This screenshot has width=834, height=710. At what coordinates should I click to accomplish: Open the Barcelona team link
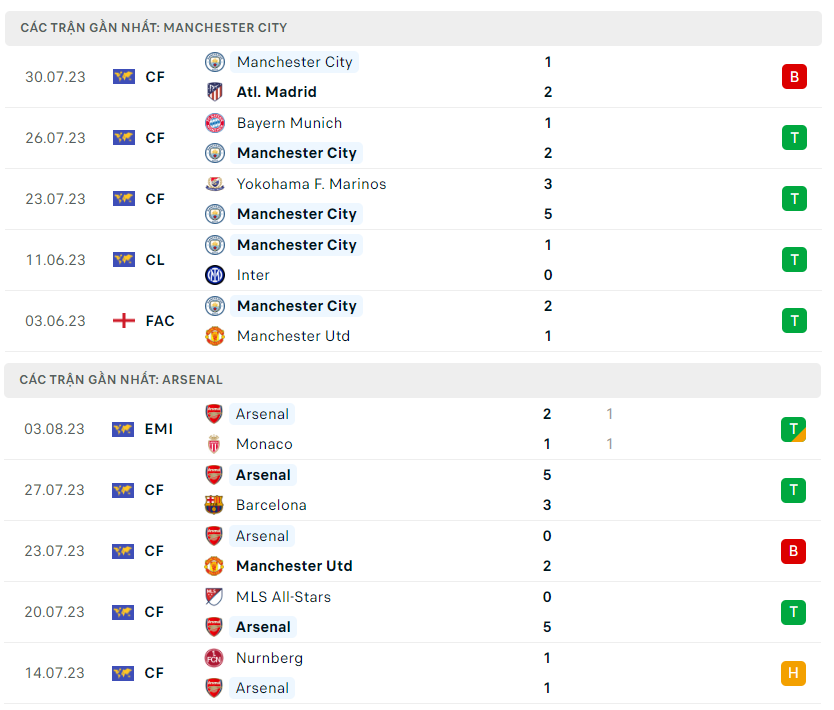pyautogui.click(x=271, y=505)
